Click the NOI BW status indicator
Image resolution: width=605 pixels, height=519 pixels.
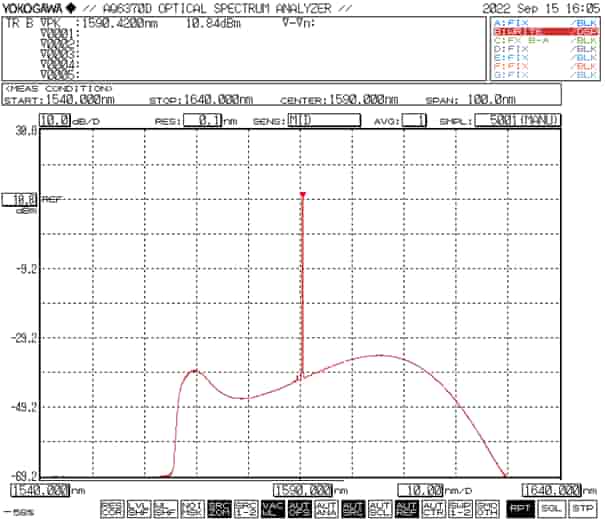[192, 508]
